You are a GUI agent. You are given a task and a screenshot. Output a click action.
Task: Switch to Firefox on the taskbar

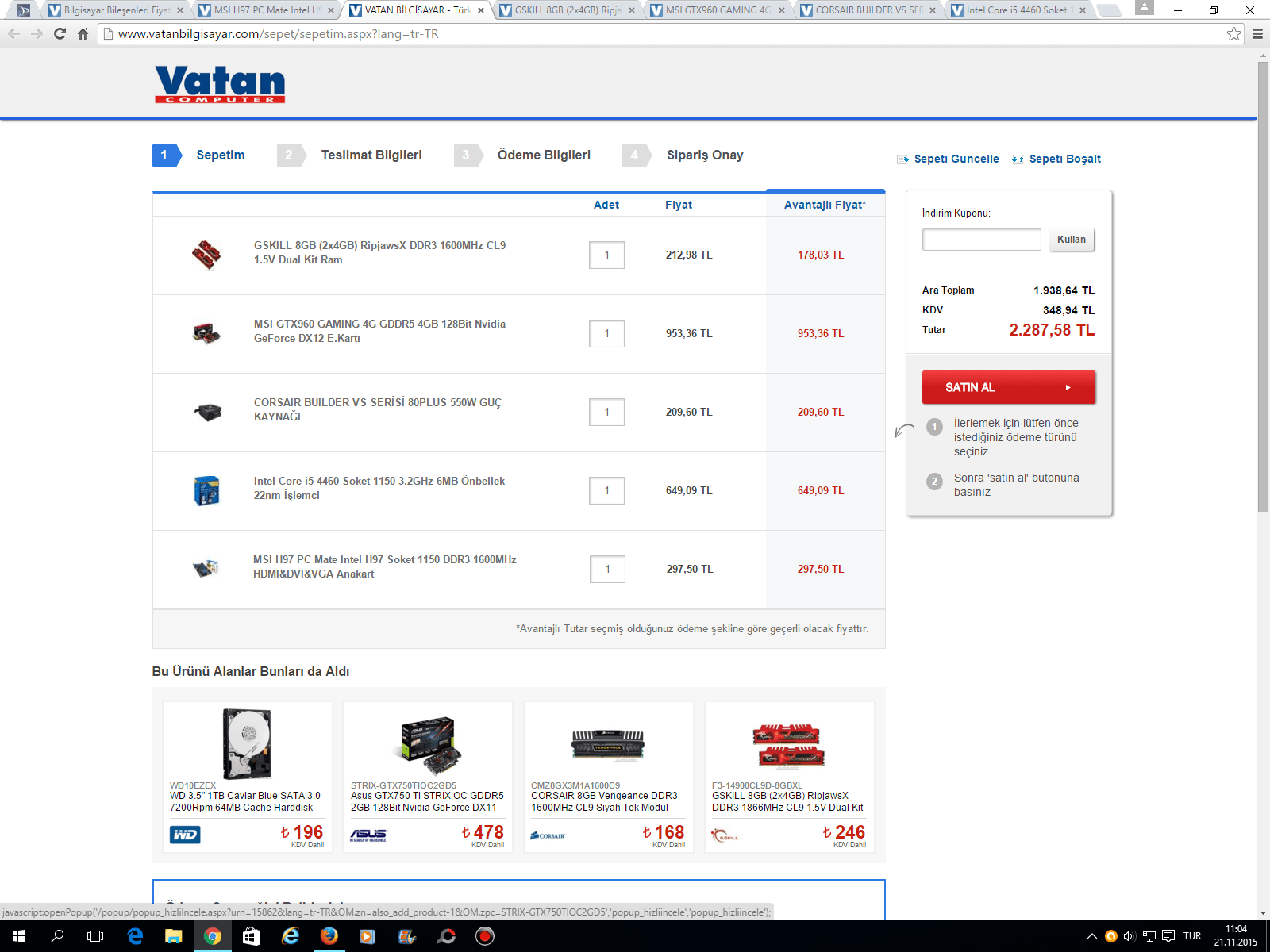tap(329, 936)
